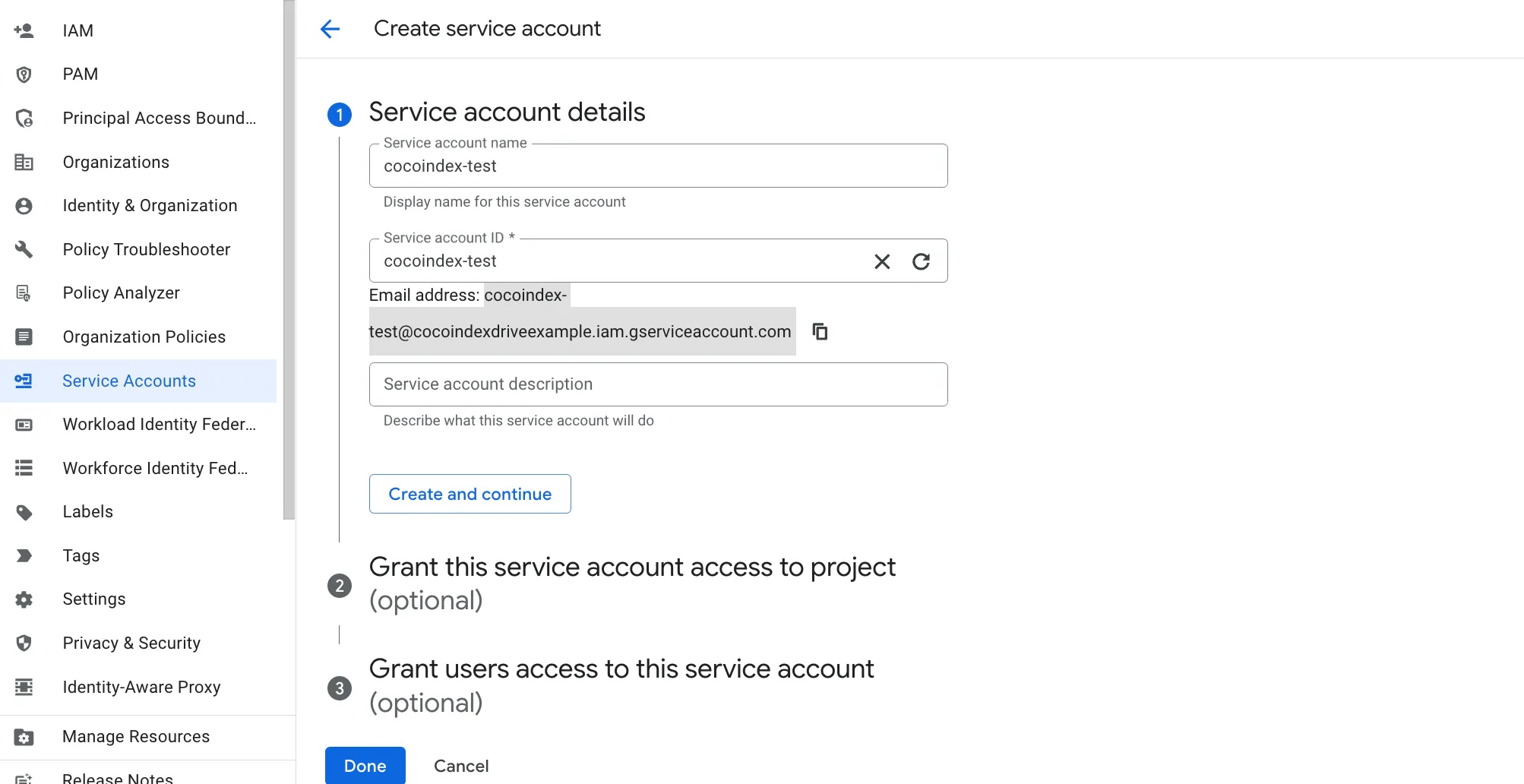Select the Service Accounts sidebar icon
The height and width of the screenshot is (784, 1524).
coord(24,381)
